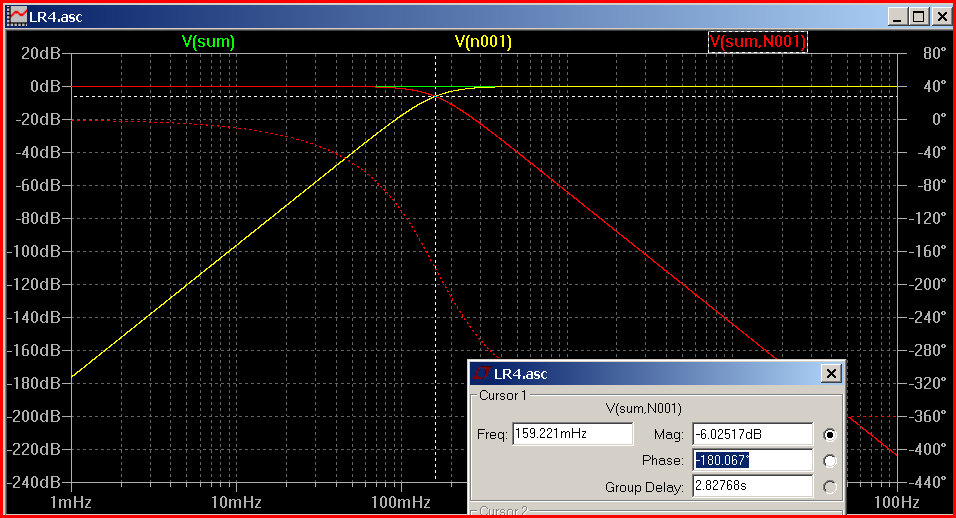Image resolution: width=956 pixels, height=518 pixels.
Task: Click the Group Delay field showing 2.82768s
Action: click(752, 486)
